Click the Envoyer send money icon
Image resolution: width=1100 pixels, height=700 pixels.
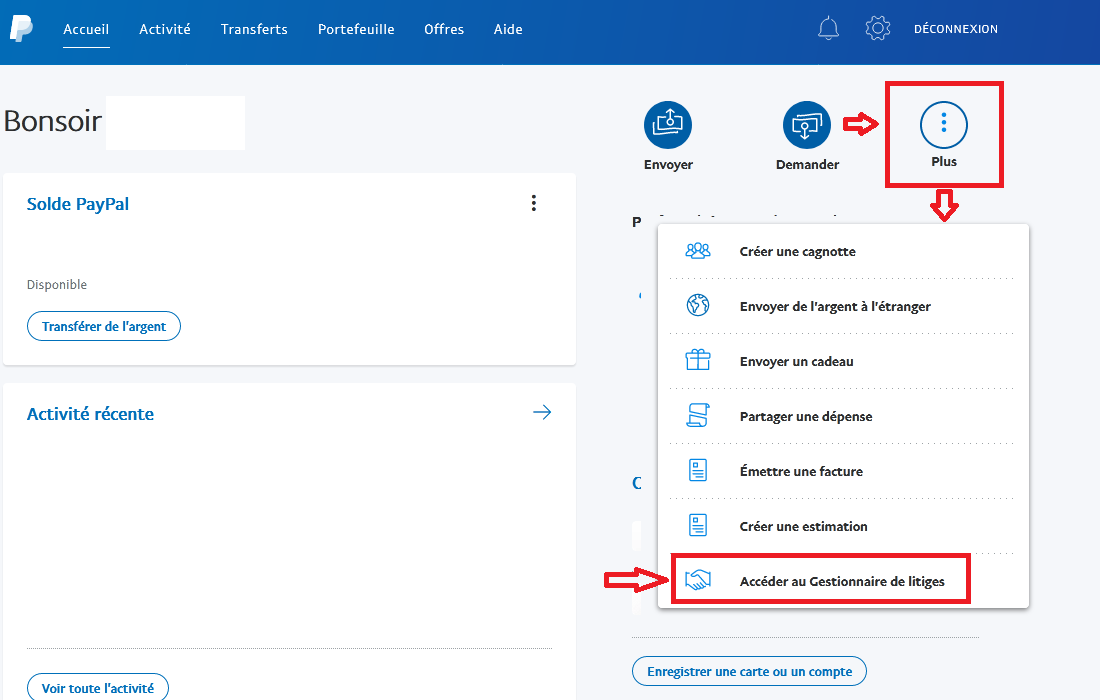click(668, 125)
